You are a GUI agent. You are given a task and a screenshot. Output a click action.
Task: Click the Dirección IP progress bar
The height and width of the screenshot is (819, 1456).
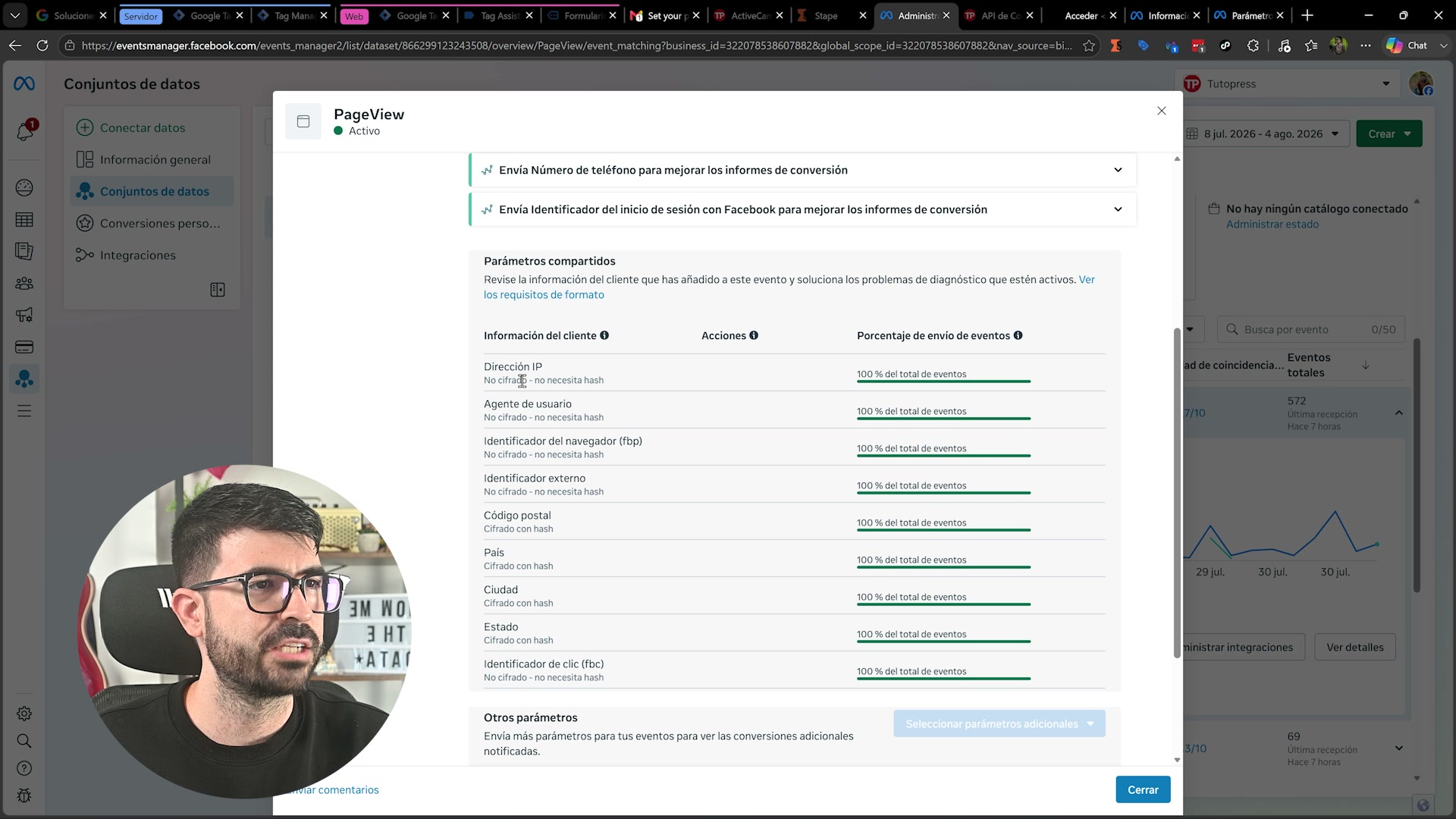[943, 381]
